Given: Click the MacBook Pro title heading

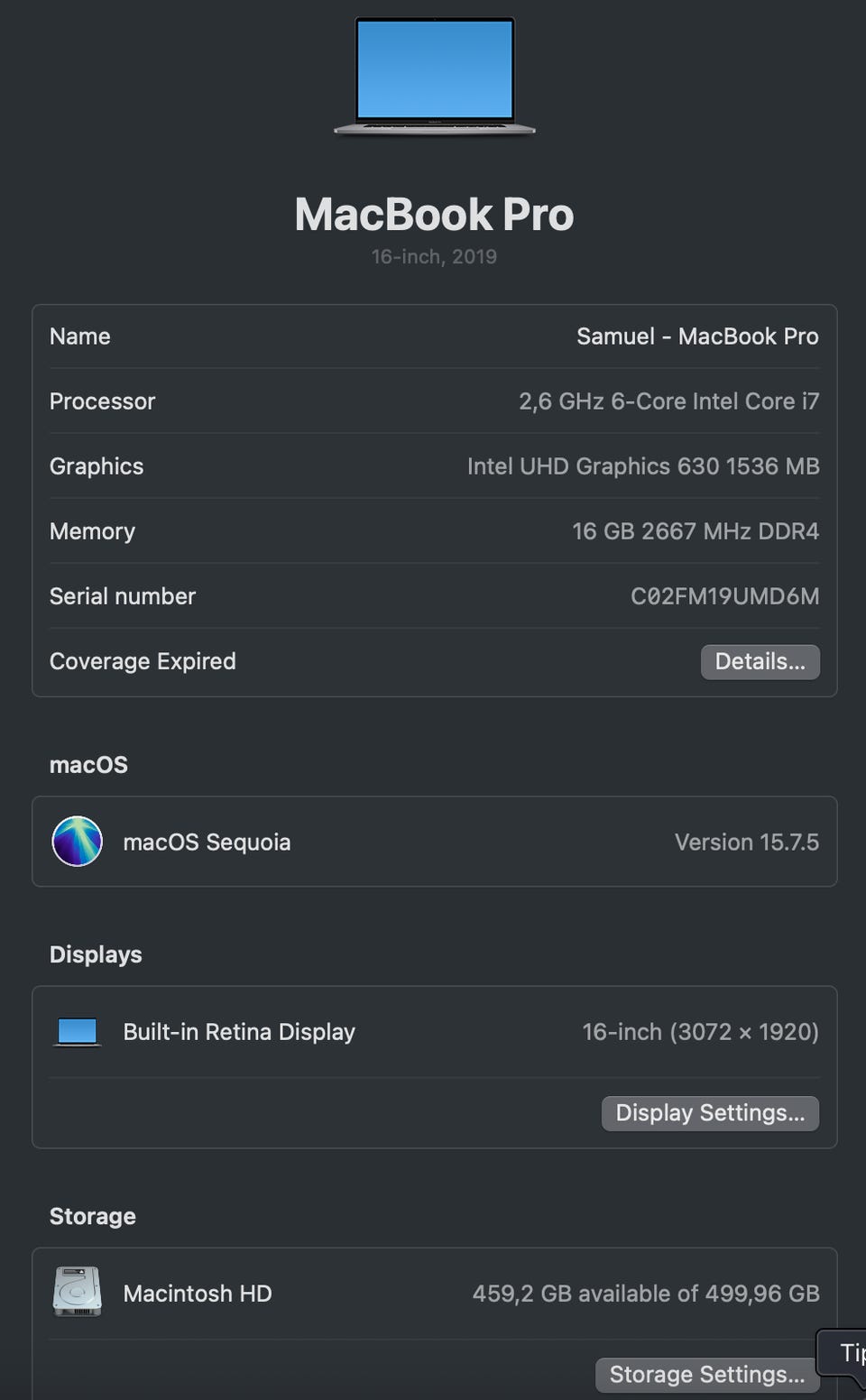Looking at the screenshot, I should (434, 215).
